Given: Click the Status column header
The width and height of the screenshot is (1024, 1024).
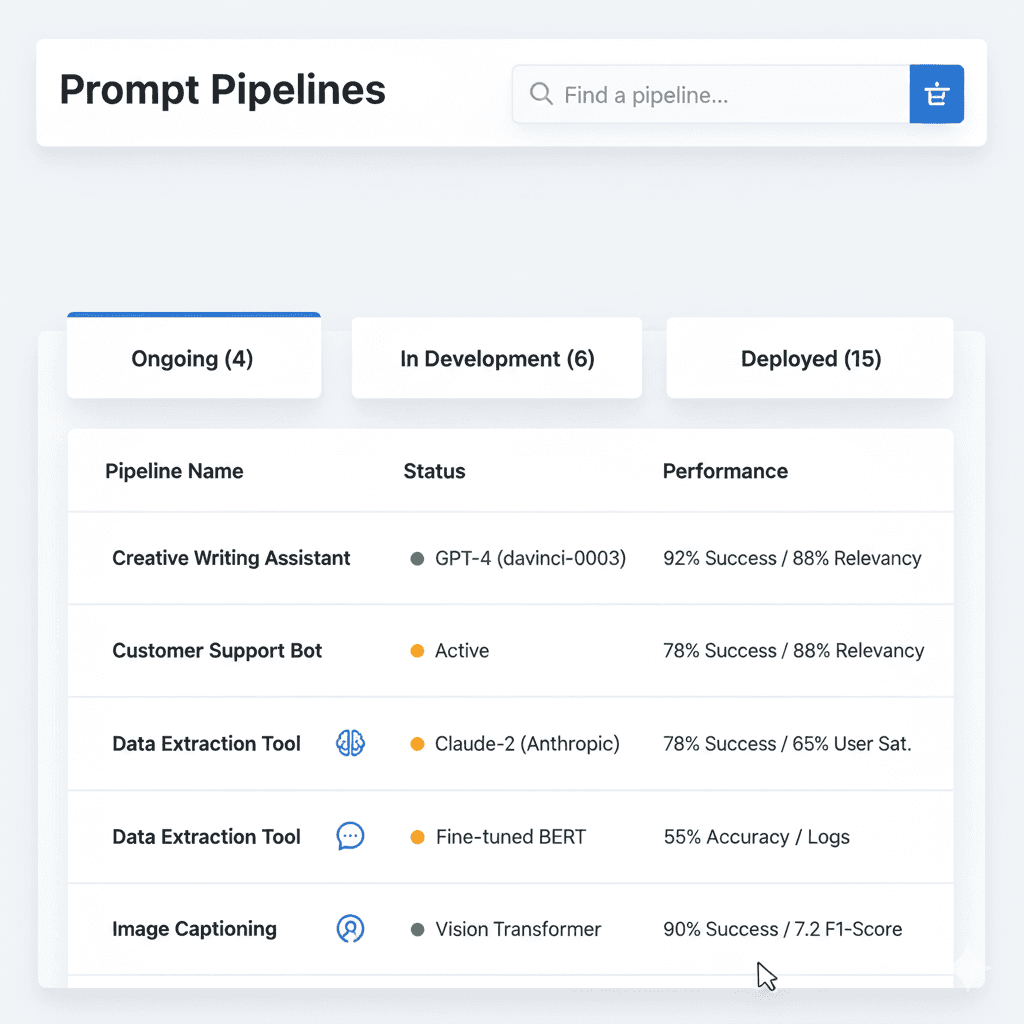Looking at the screenshot, I should (434, 471).
